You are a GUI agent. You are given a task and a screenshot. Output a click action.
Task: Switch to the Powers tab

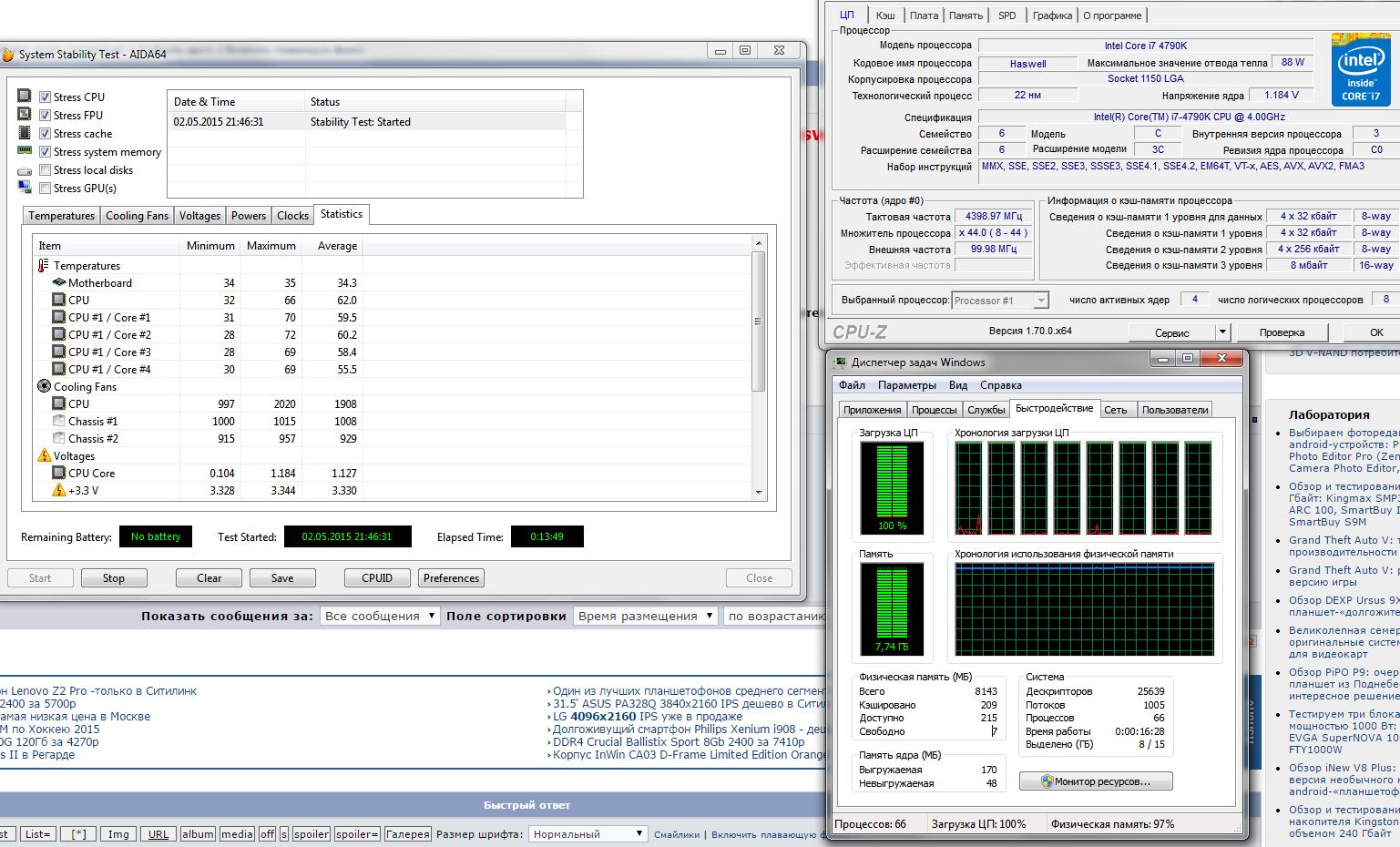pos(248,216)
